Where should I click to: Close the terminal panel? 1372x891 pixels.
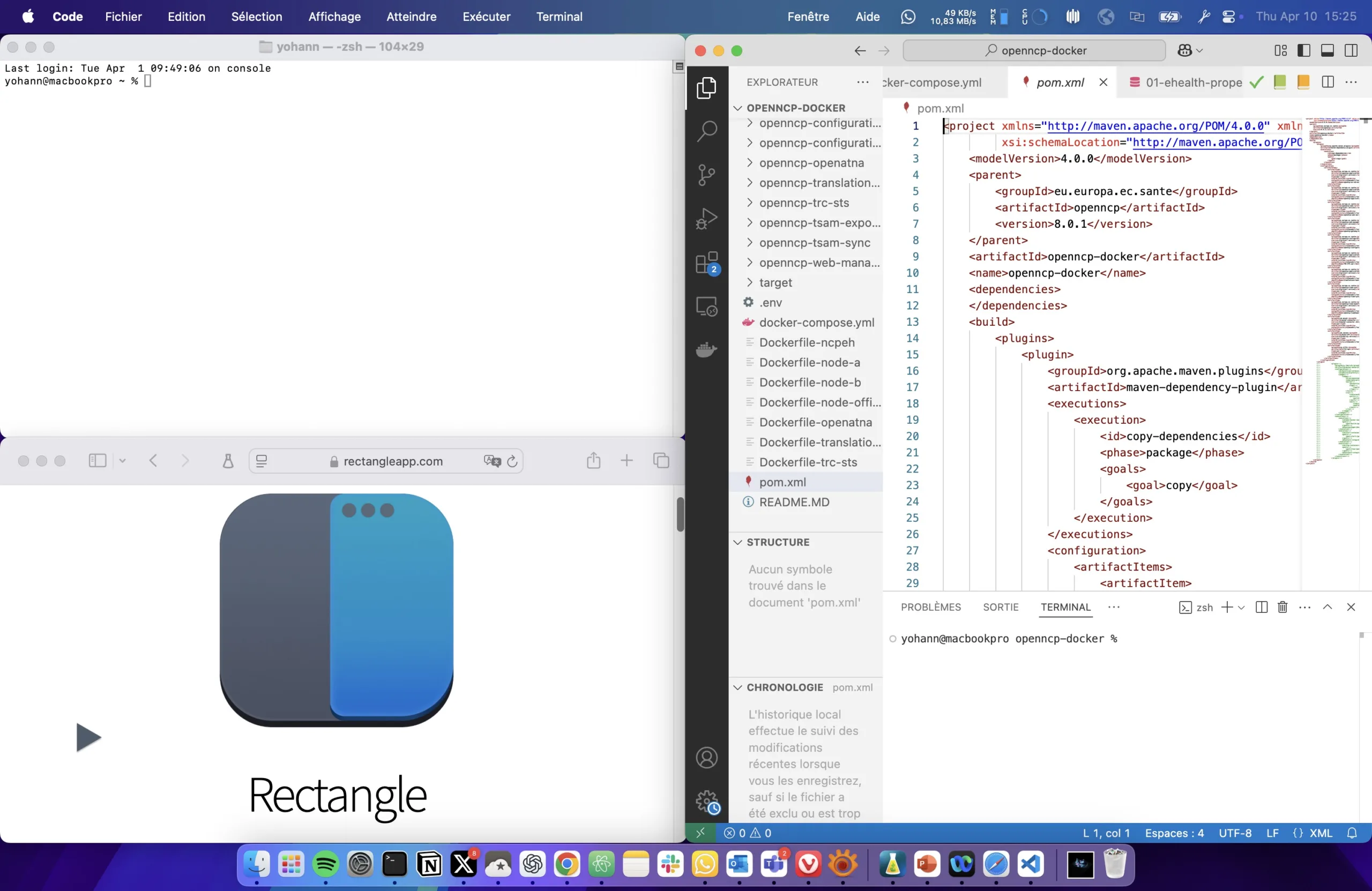pyautogui.click(x=1351, y=607)
